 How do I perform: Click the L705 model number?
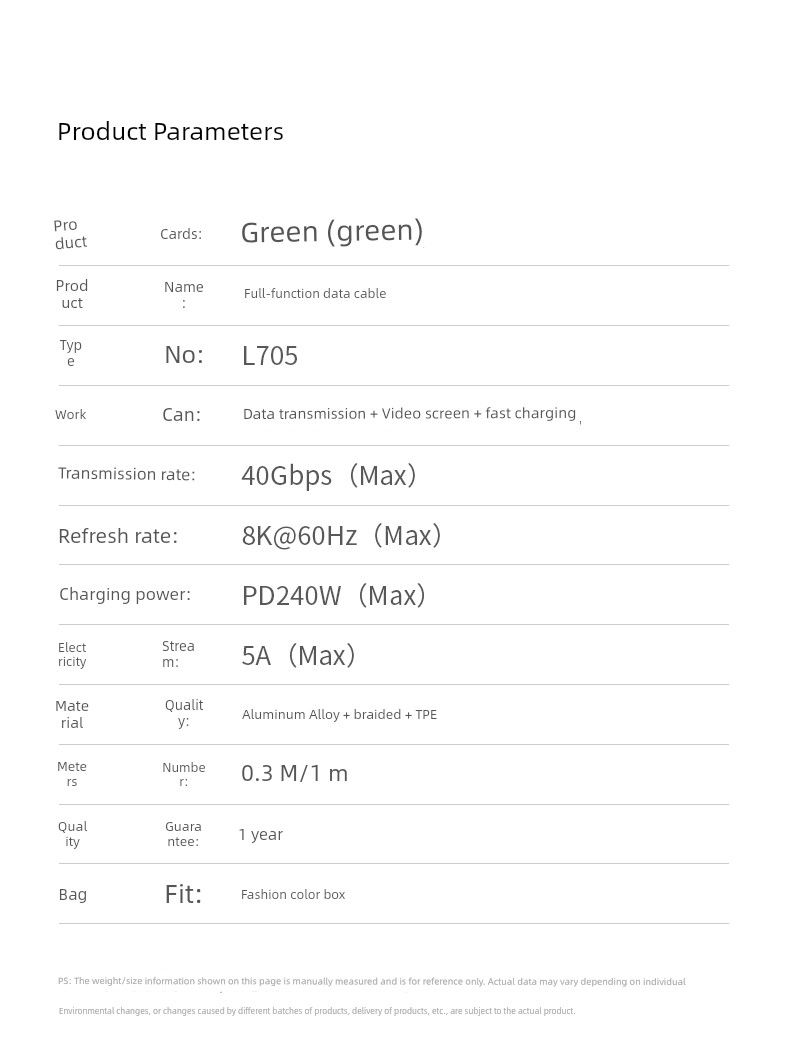[x=270, y=356]
